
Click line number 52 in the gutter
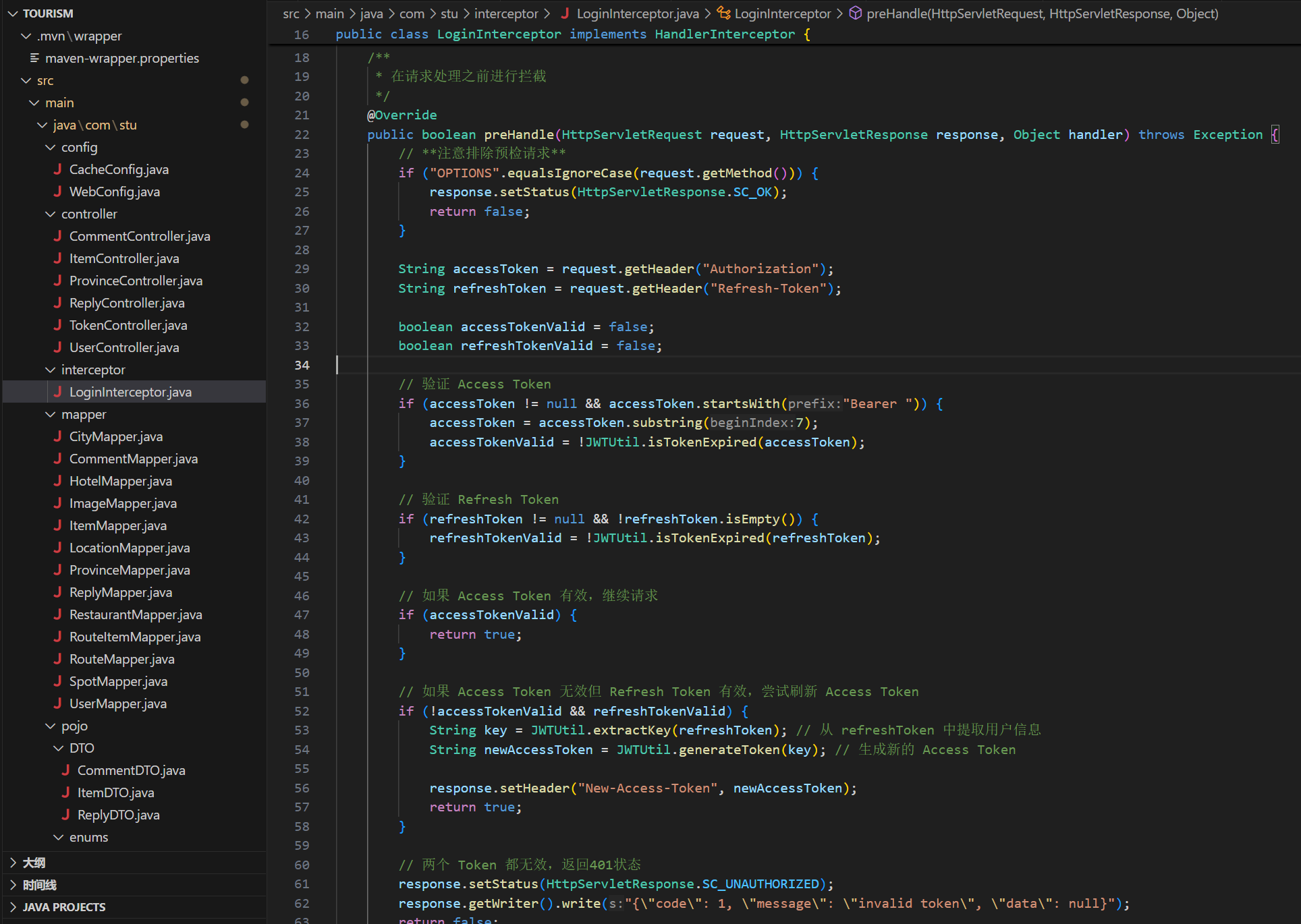click(x=302, y=711)
